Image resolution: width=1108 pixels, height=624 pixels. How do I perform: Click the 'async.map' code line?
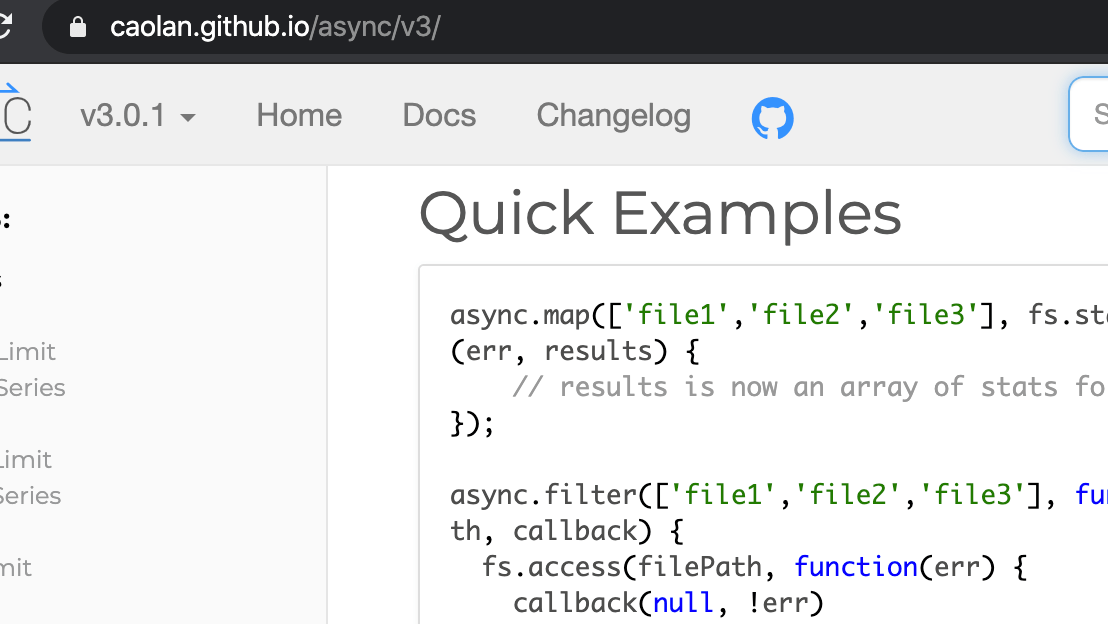[779, 314]
